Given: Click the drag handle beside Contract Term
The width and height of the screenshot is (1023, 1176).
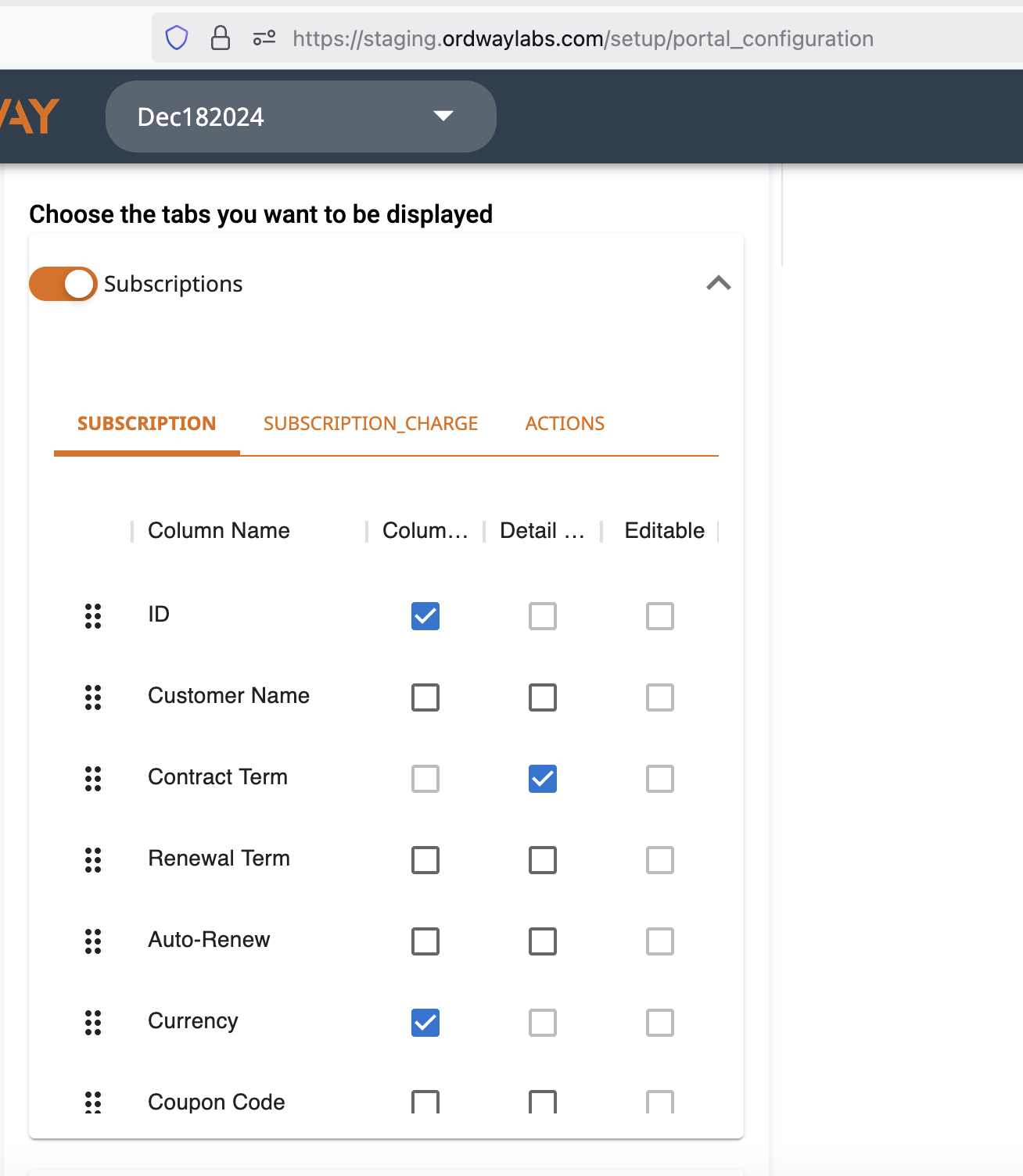Looking at the screenshot, I should (93, 779).
